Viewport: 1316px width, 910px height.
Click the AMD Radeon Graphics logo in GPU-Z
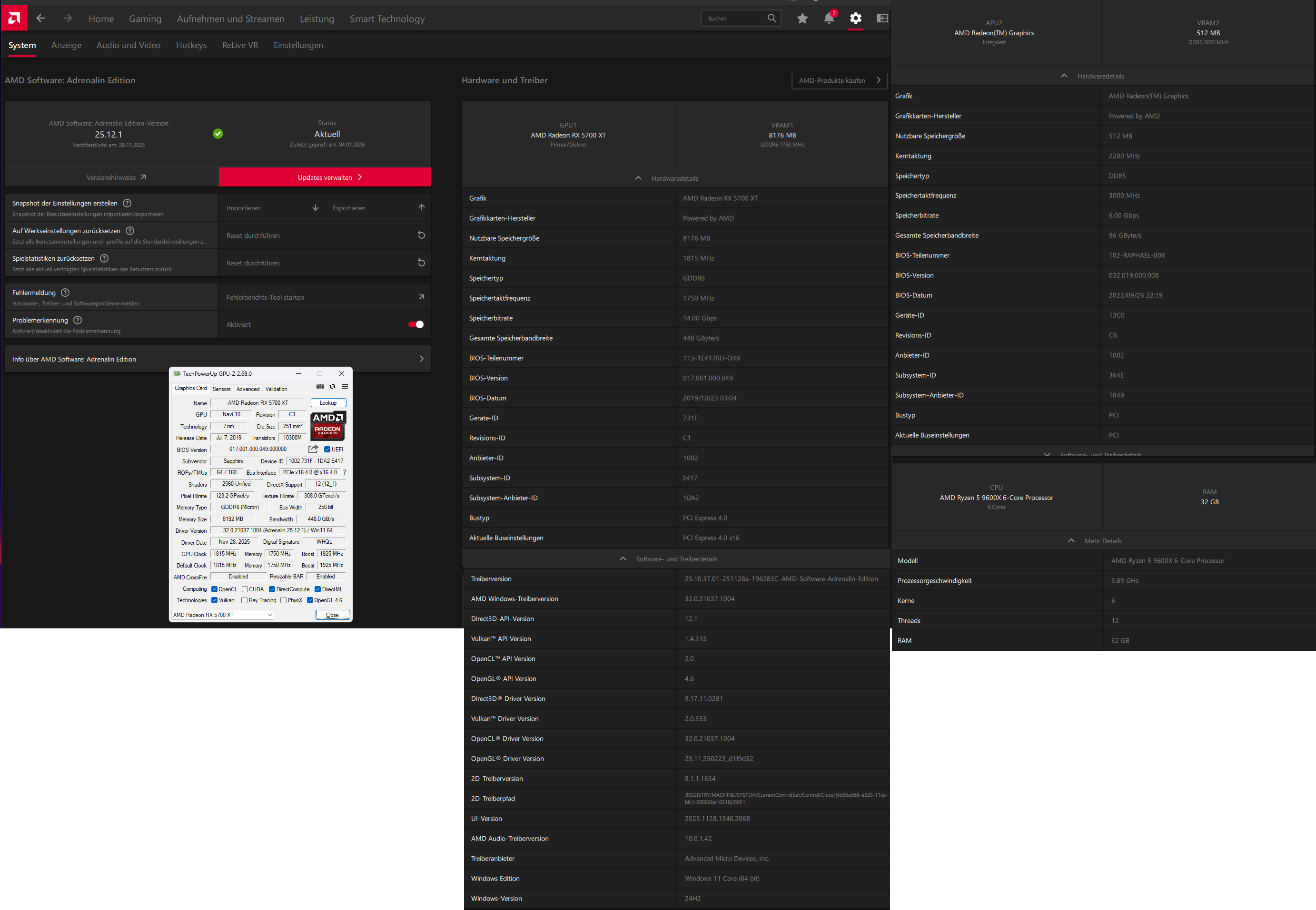pos(328,425)
